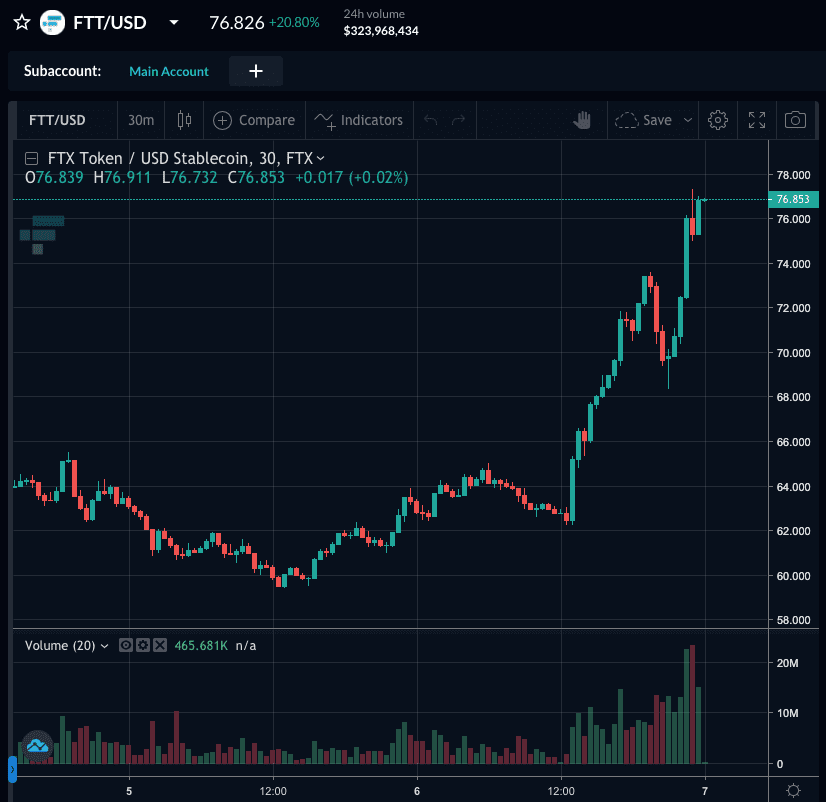Click the TradingView logo badge
The height and width of the screenshot is (802, 826).
pos(37,745)
